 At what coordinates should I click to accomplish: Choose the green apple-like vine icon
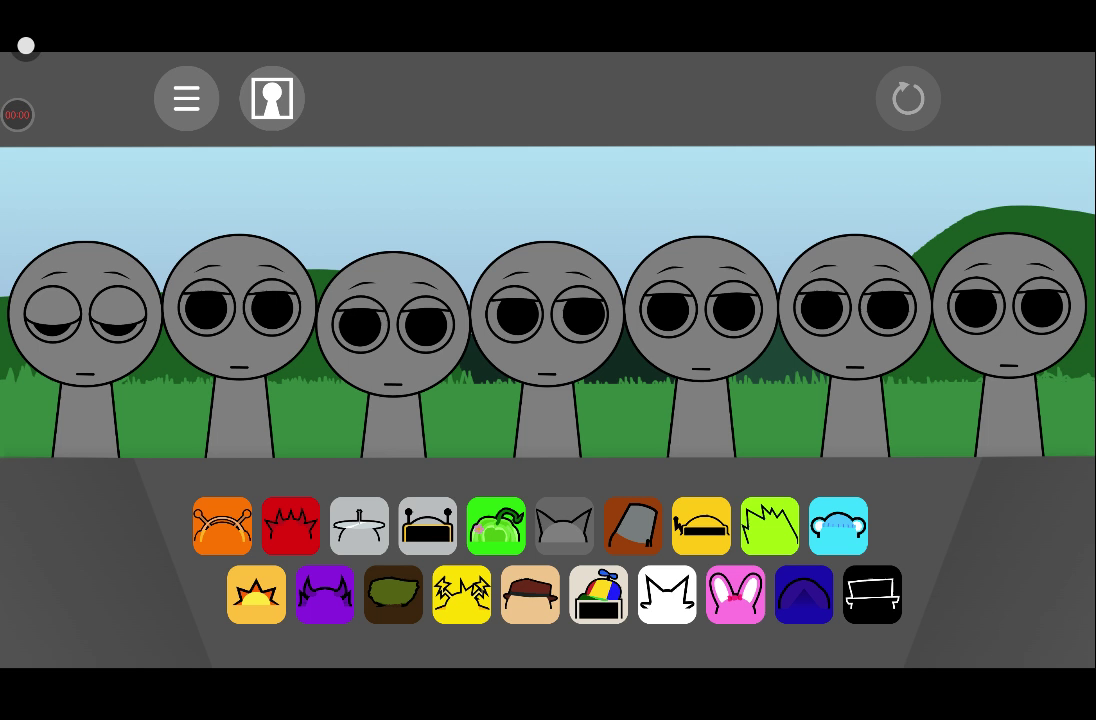(x=496, y=526)
